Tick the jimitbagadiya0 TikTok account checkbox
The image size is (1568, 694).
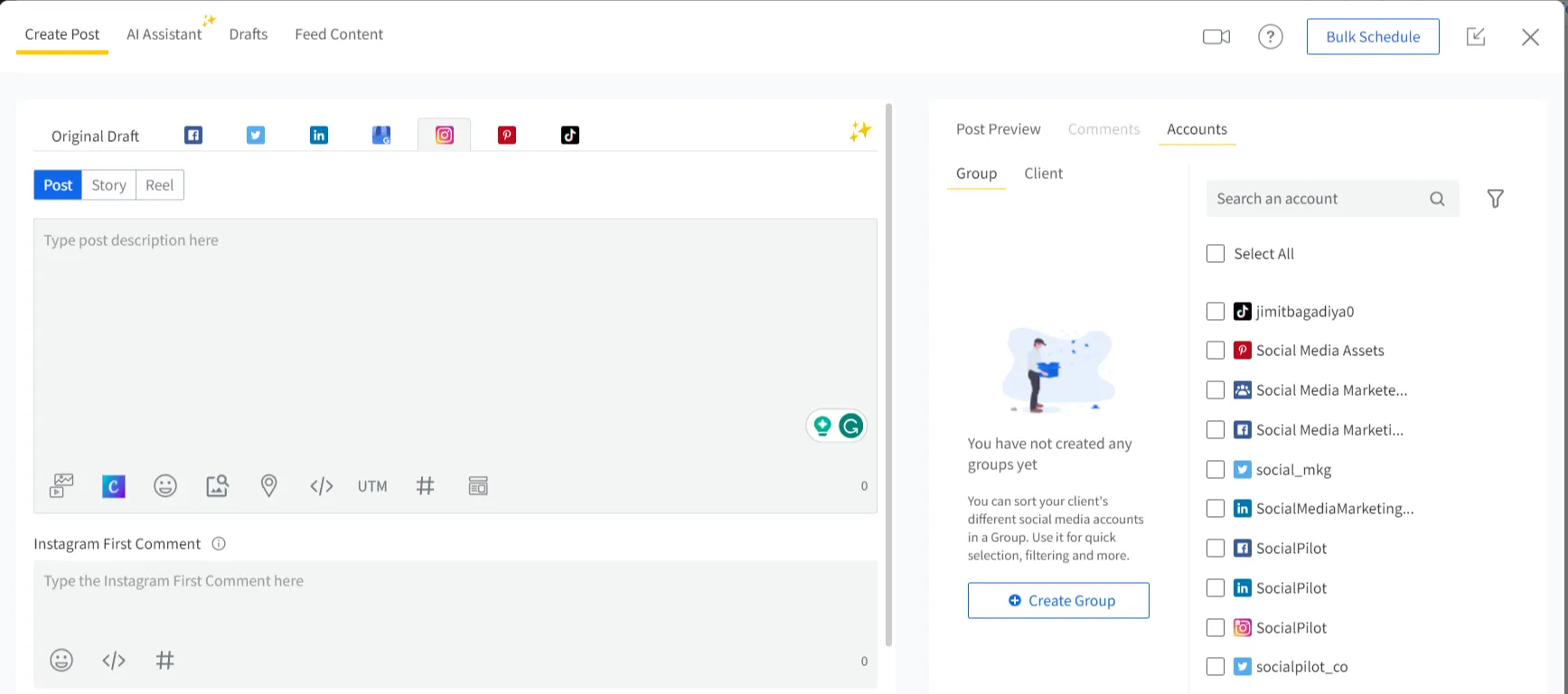(x=1216, y=312)
